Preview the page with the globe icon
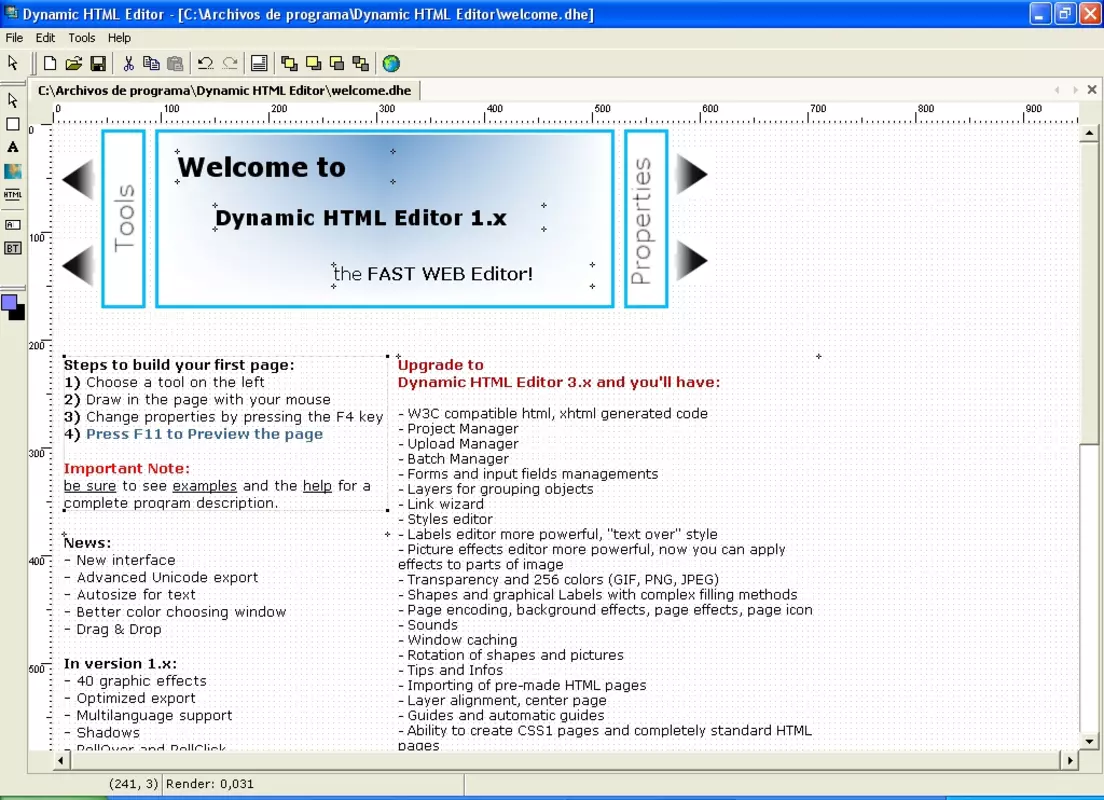This screenshot has width=1104, height=800. 391,63
